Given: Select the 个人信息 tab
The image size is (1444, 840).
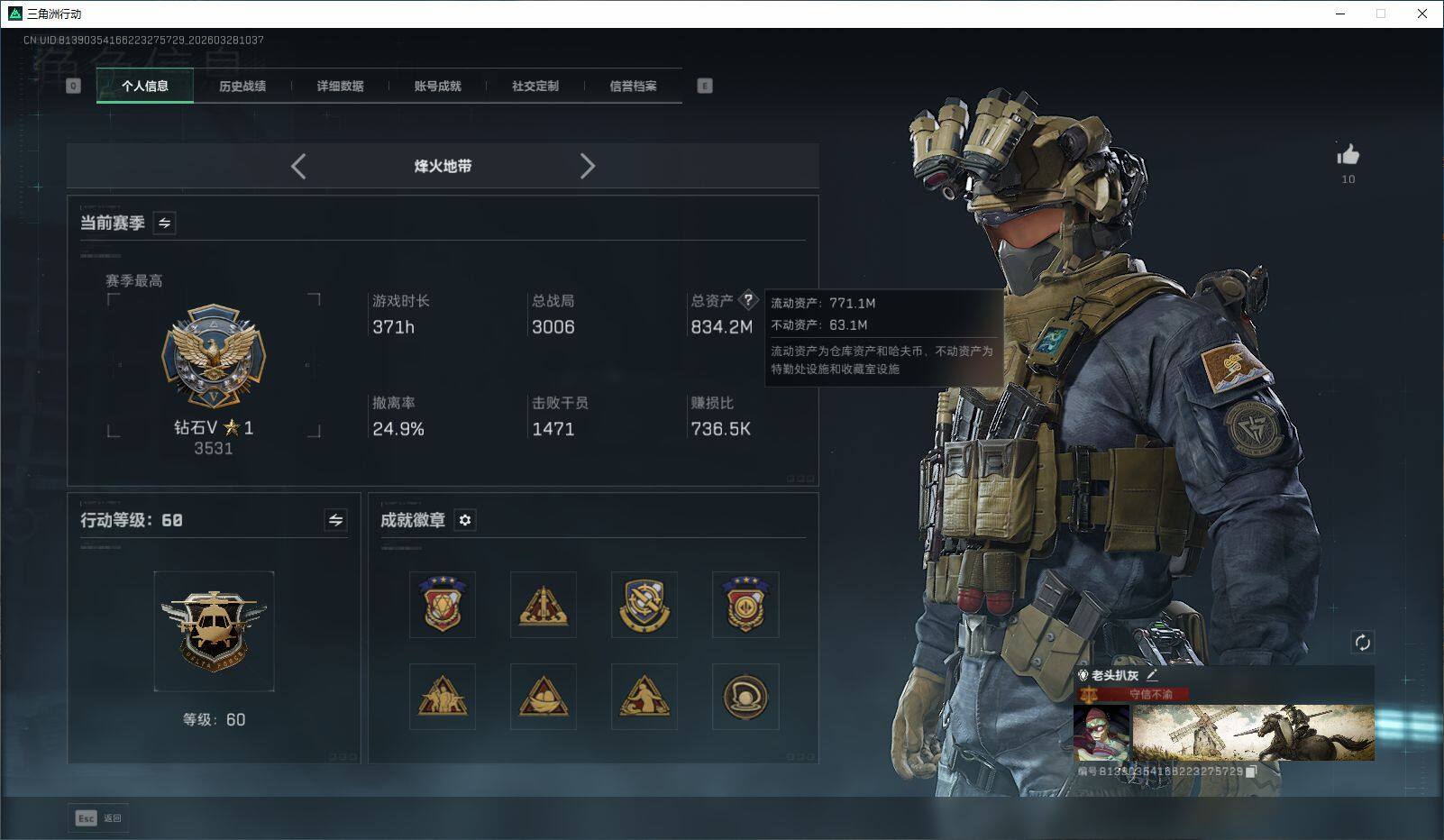Looking at the screenshot, I should (145, 86).
